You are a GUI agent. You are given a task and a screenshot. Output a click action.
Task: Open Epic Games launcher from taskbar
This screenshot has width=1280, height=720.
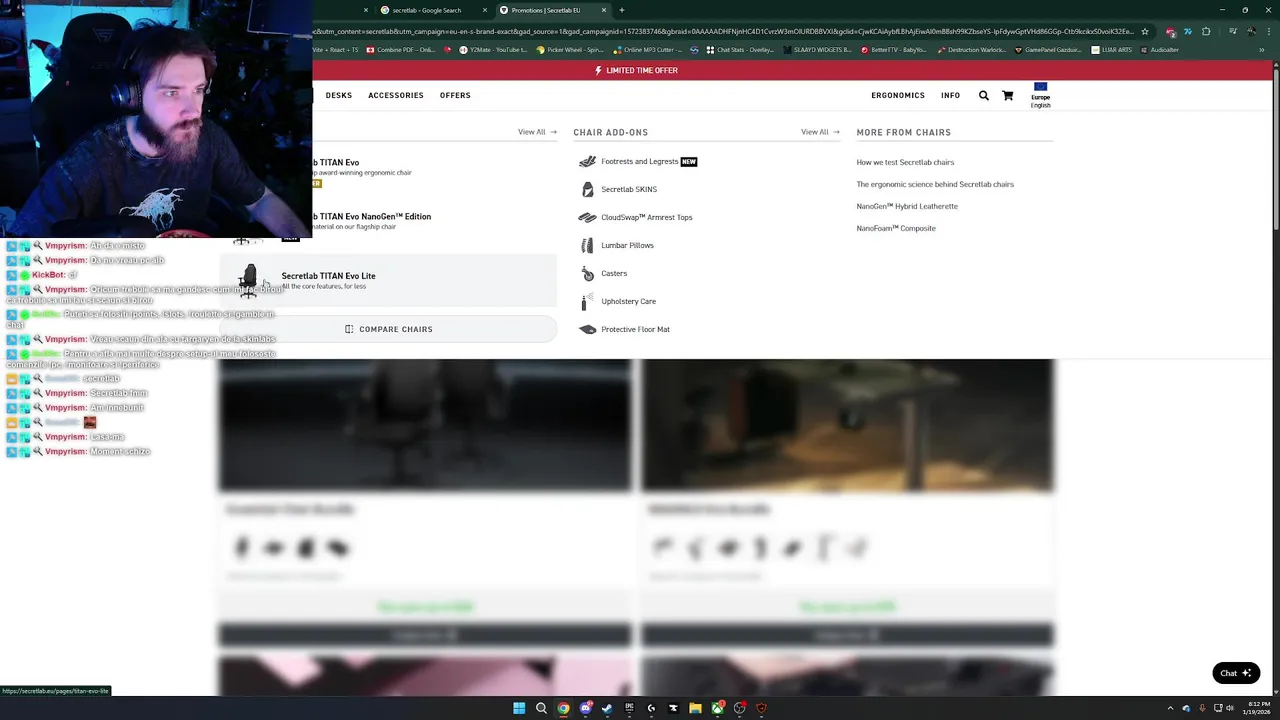pyautogui.click(x=629, y=708)
